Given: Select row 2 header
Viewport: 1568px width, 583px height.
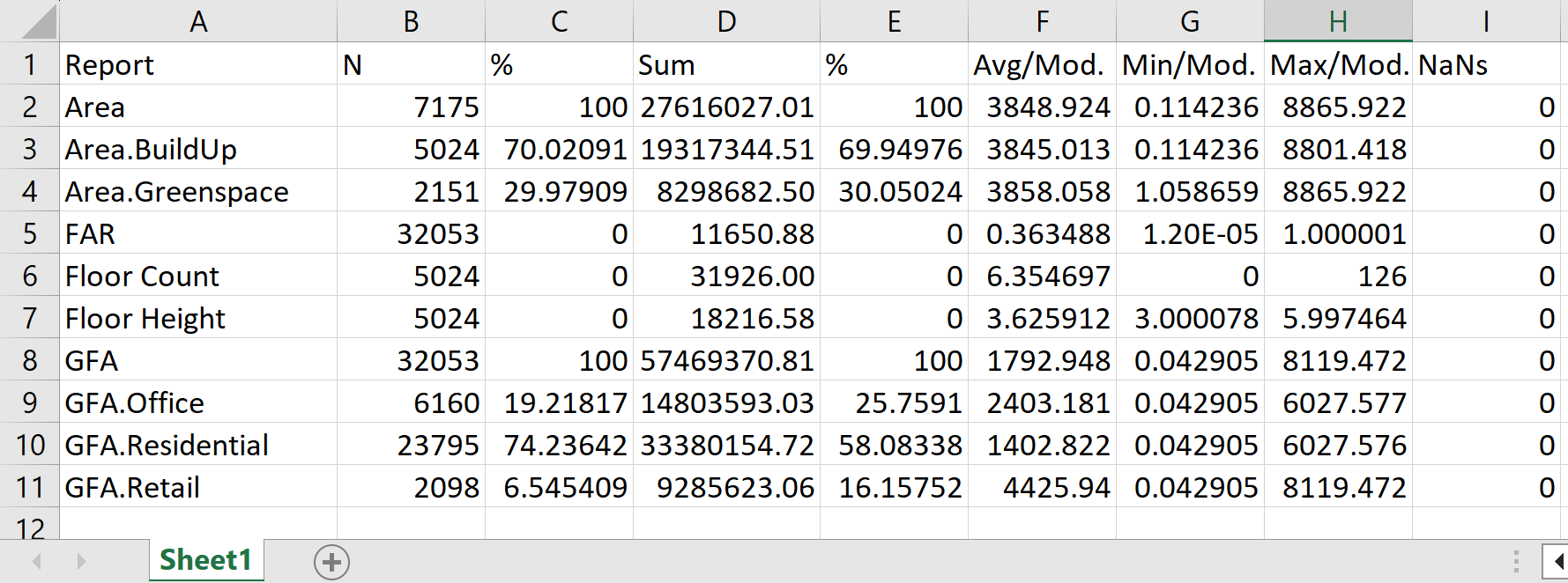Looking at the screenshot, I should pos(29,107).
